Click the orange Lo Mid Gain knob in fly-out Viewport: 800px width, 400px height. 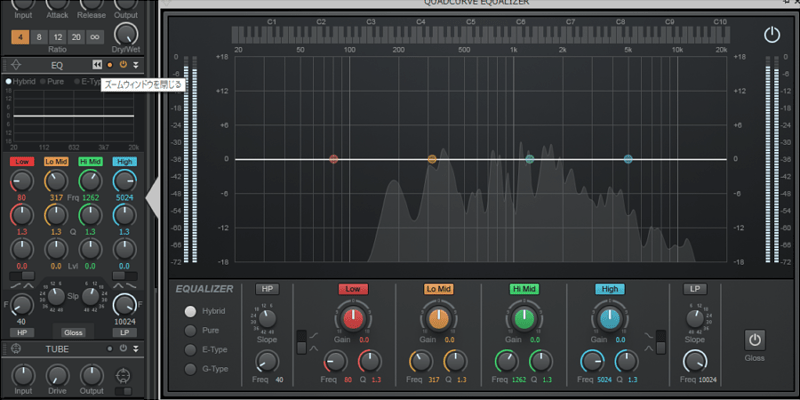[x=439, y=319]
